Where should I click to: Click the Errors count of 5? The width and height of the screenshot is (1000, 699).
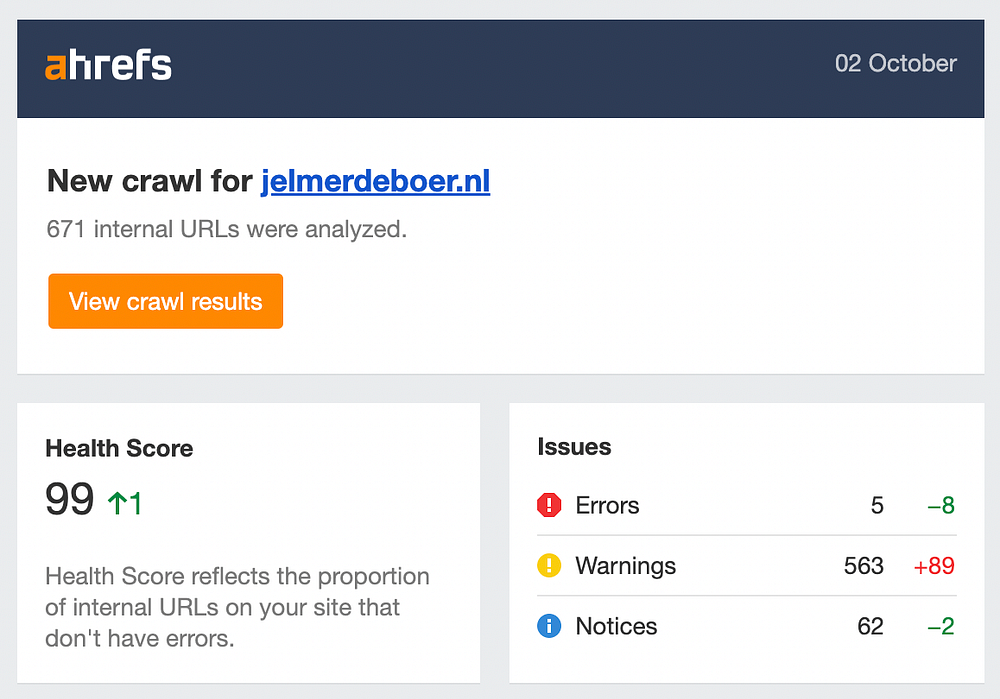click(x=877, y=505)
